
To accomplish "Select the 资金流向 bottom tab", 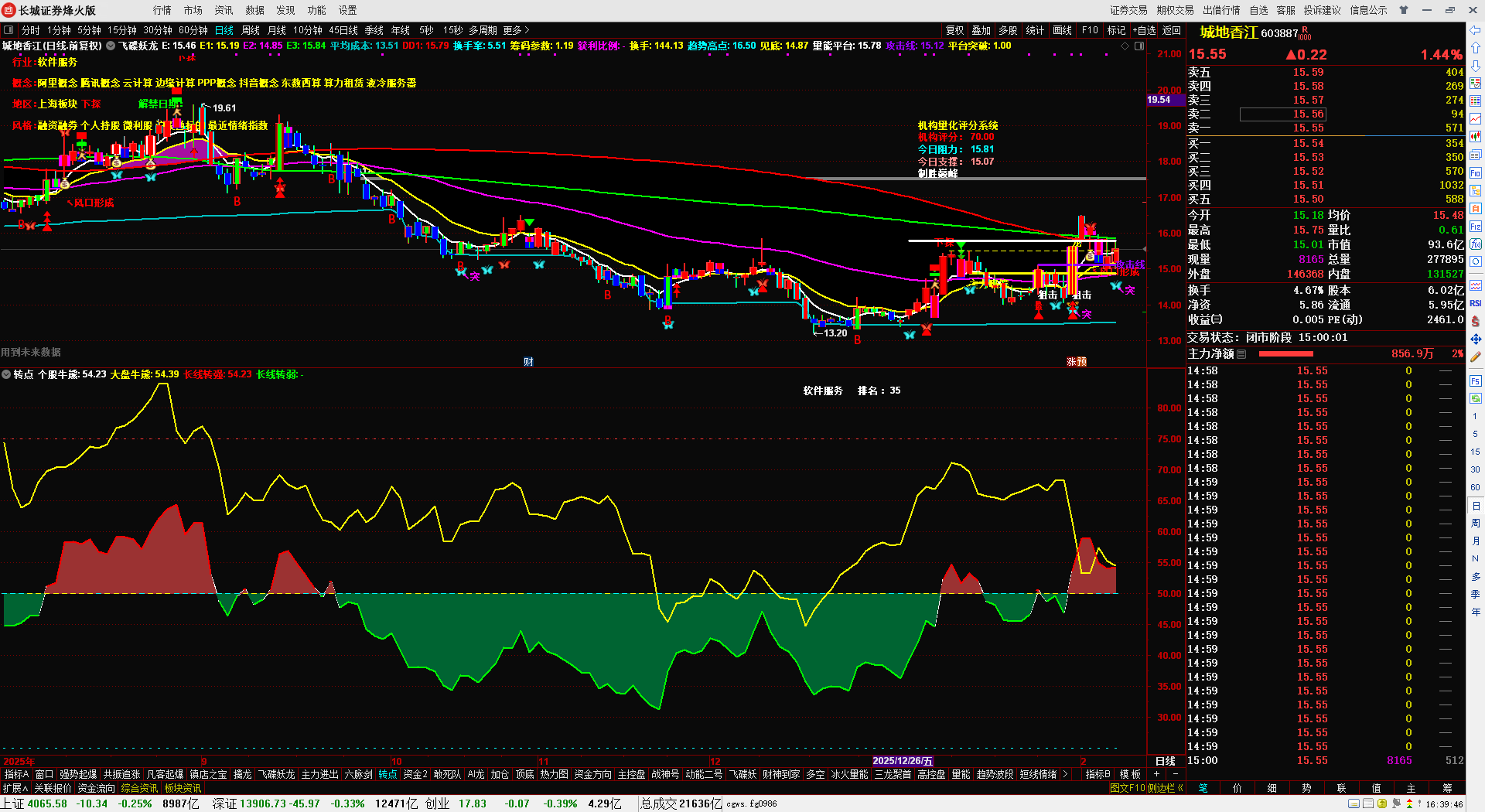I will [96, 788].
